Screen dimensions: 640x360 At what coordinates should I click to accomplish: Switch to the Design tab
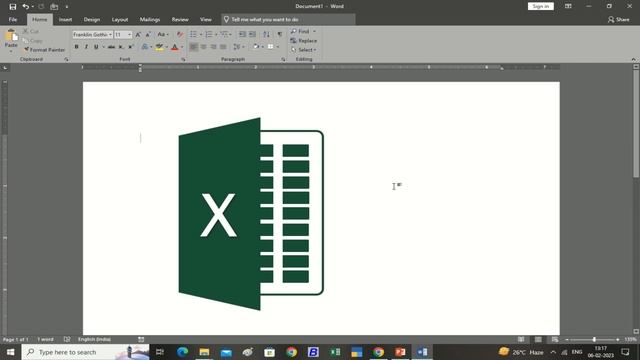click(x=92, y=20)
